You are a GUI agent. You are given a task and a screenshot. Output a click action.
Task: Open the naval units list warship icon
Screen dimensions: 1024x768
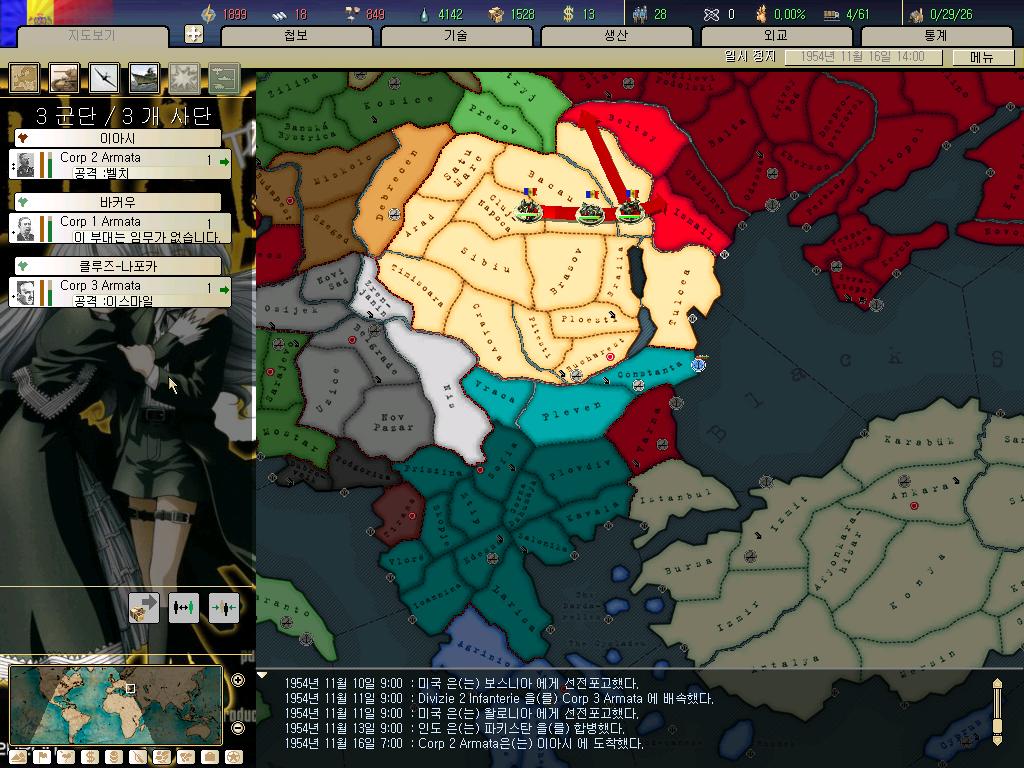144,78
